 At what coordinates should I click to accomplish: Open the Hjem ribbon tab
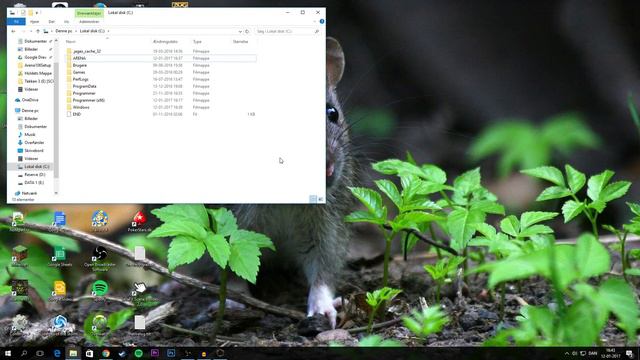[35, 21]
